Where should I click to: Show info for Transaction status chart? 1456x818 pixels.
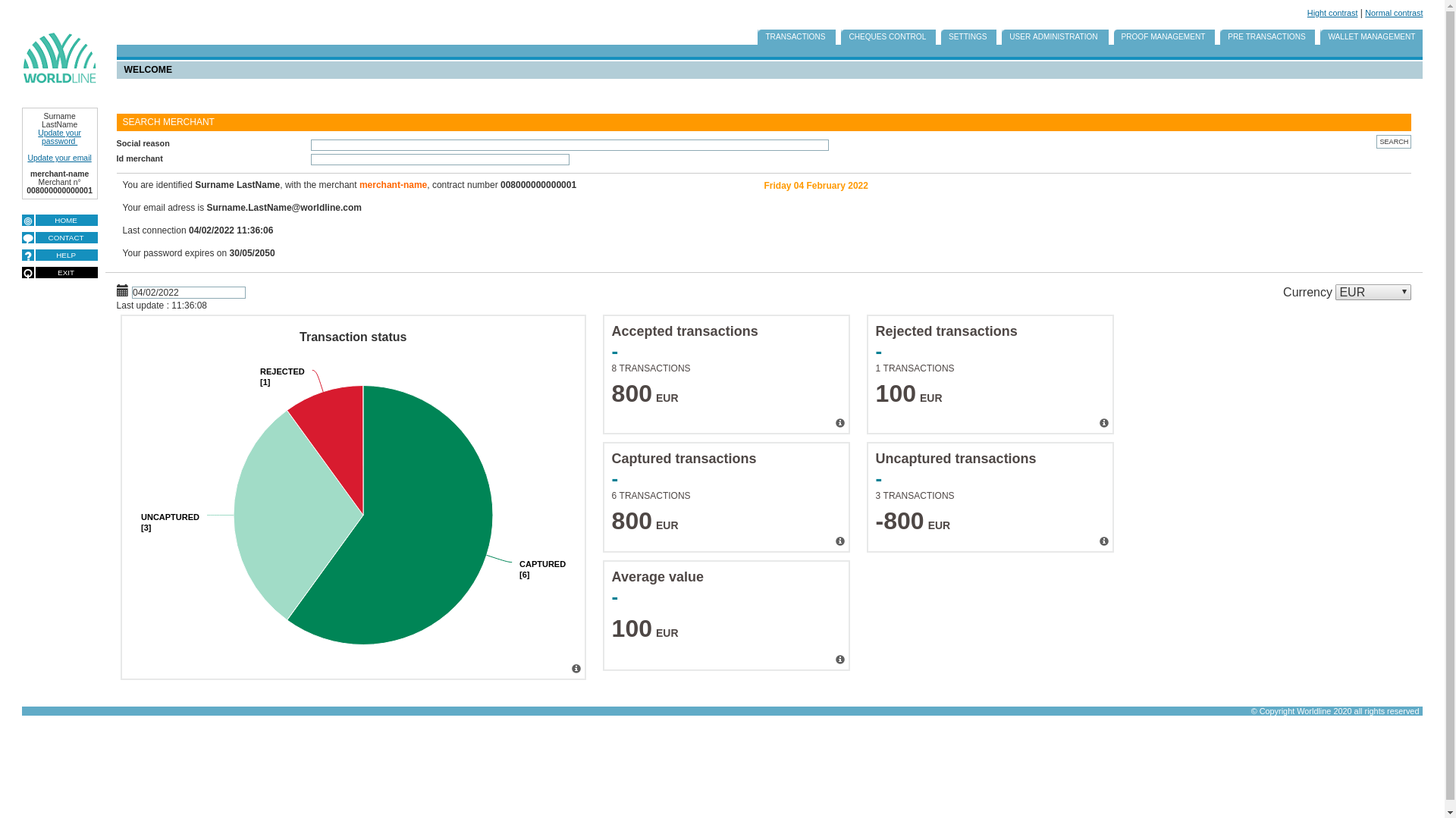click(x=576, y=669)
